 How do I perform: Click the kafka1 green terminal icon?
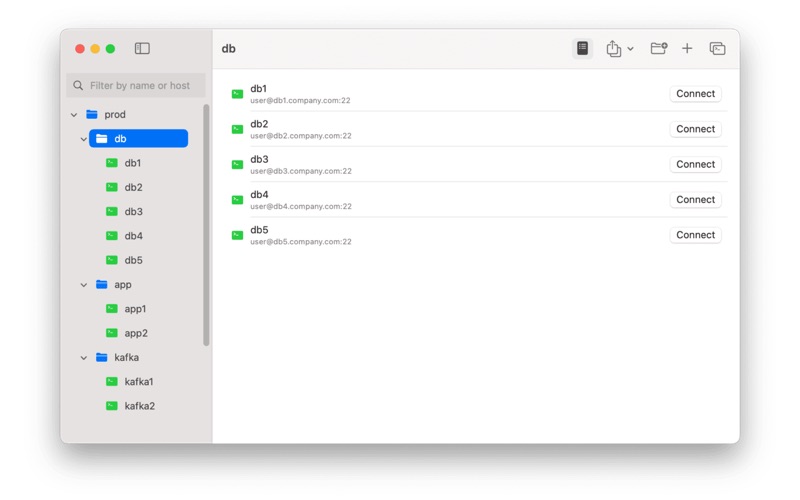(112, 382)
